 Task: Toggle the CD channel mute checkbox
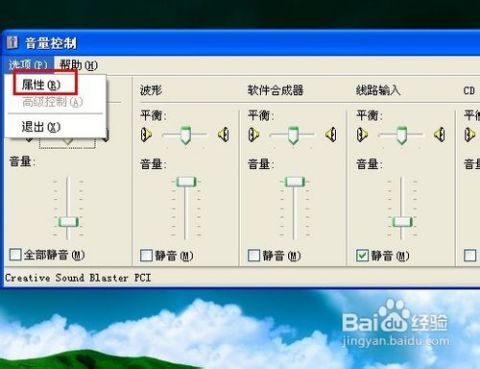coord(470,256)
